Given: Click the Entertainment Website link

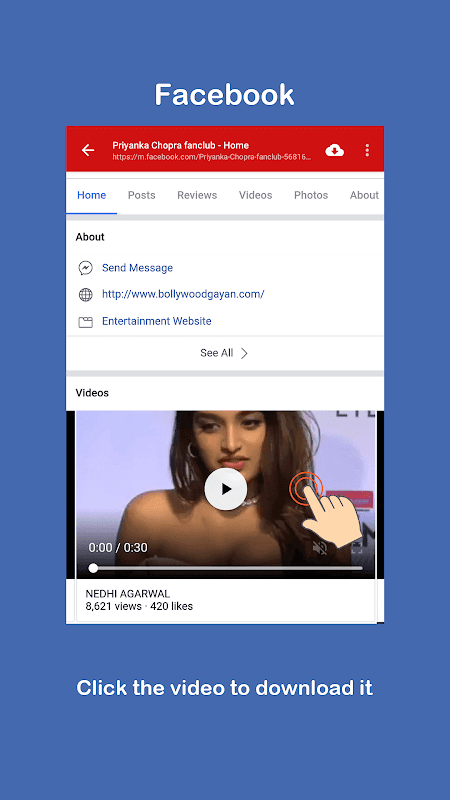Looking at the screenshot, I should (x=157, y=321).
